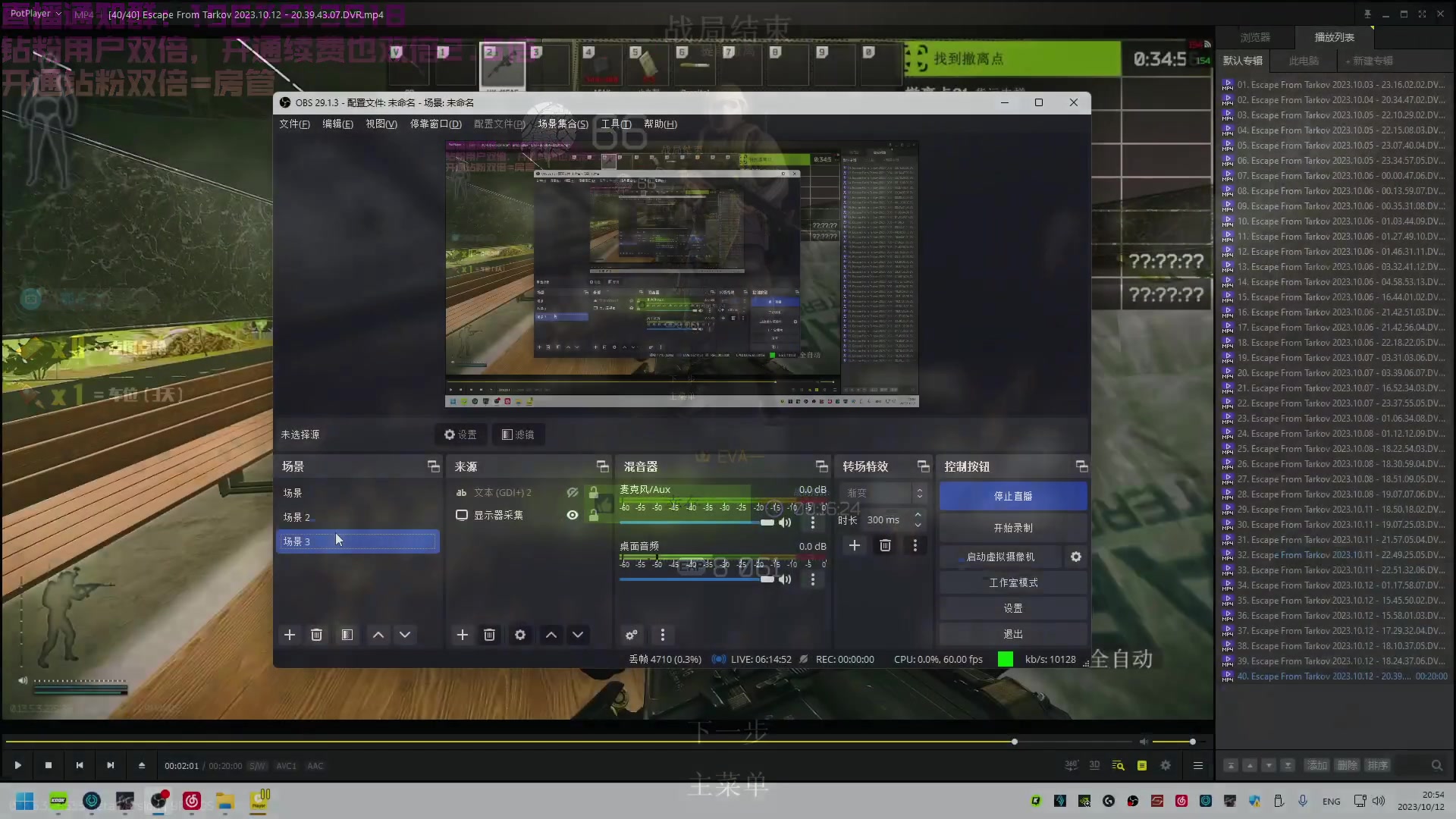Decrease transition duration stepper down
Viewport: 1456px width, 819px height.
click(x=918, y=525)
